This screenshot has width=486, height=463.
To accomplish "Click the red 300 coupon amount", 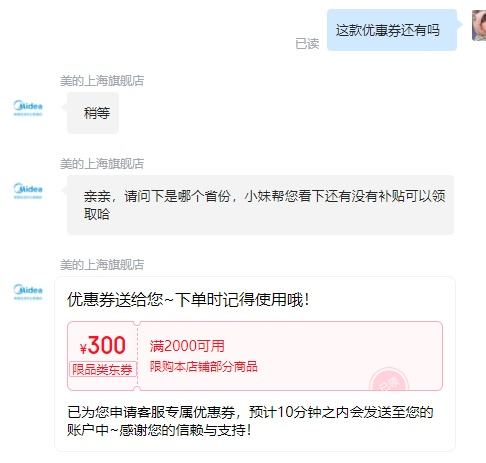I will (x=107, y=345).
